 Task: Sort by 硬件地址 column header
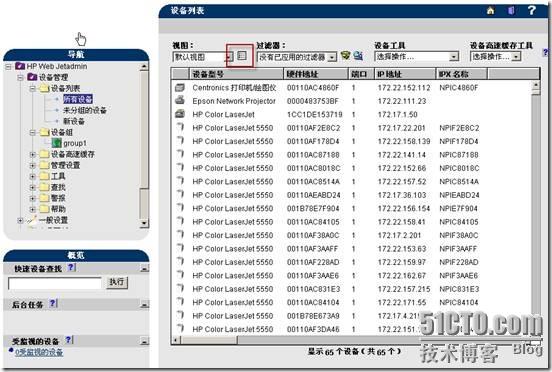tap(315, 74)
